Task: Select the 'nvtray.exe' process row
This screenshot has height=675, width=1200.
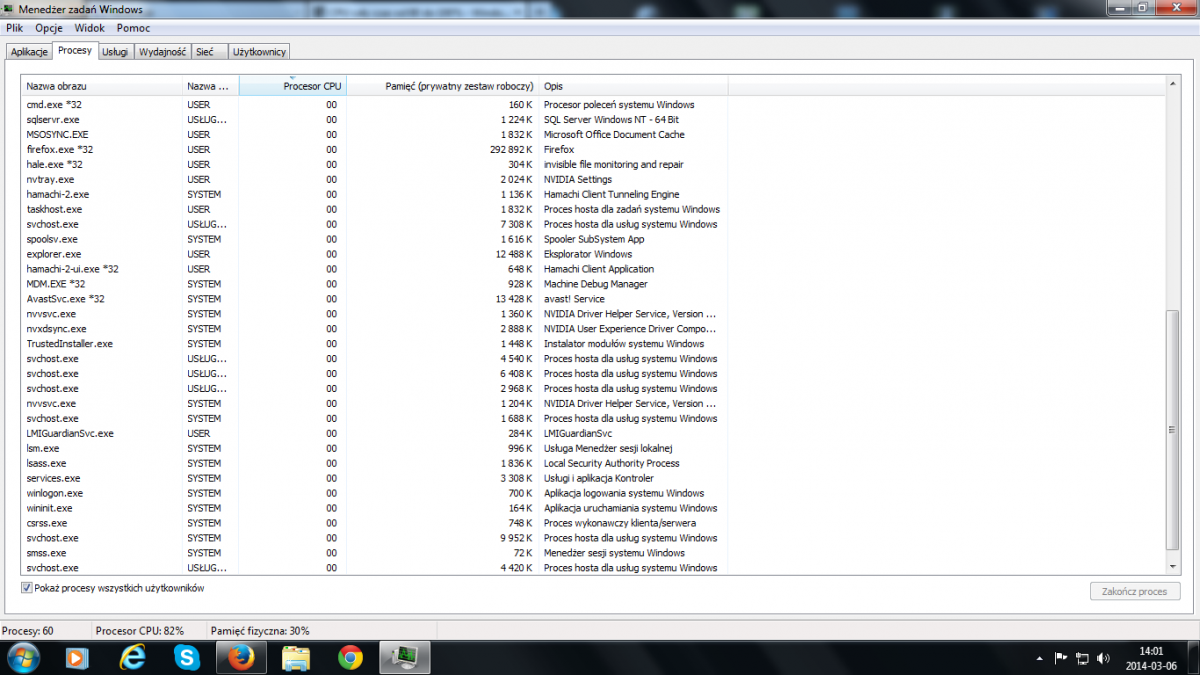Action: click(375, 179)
